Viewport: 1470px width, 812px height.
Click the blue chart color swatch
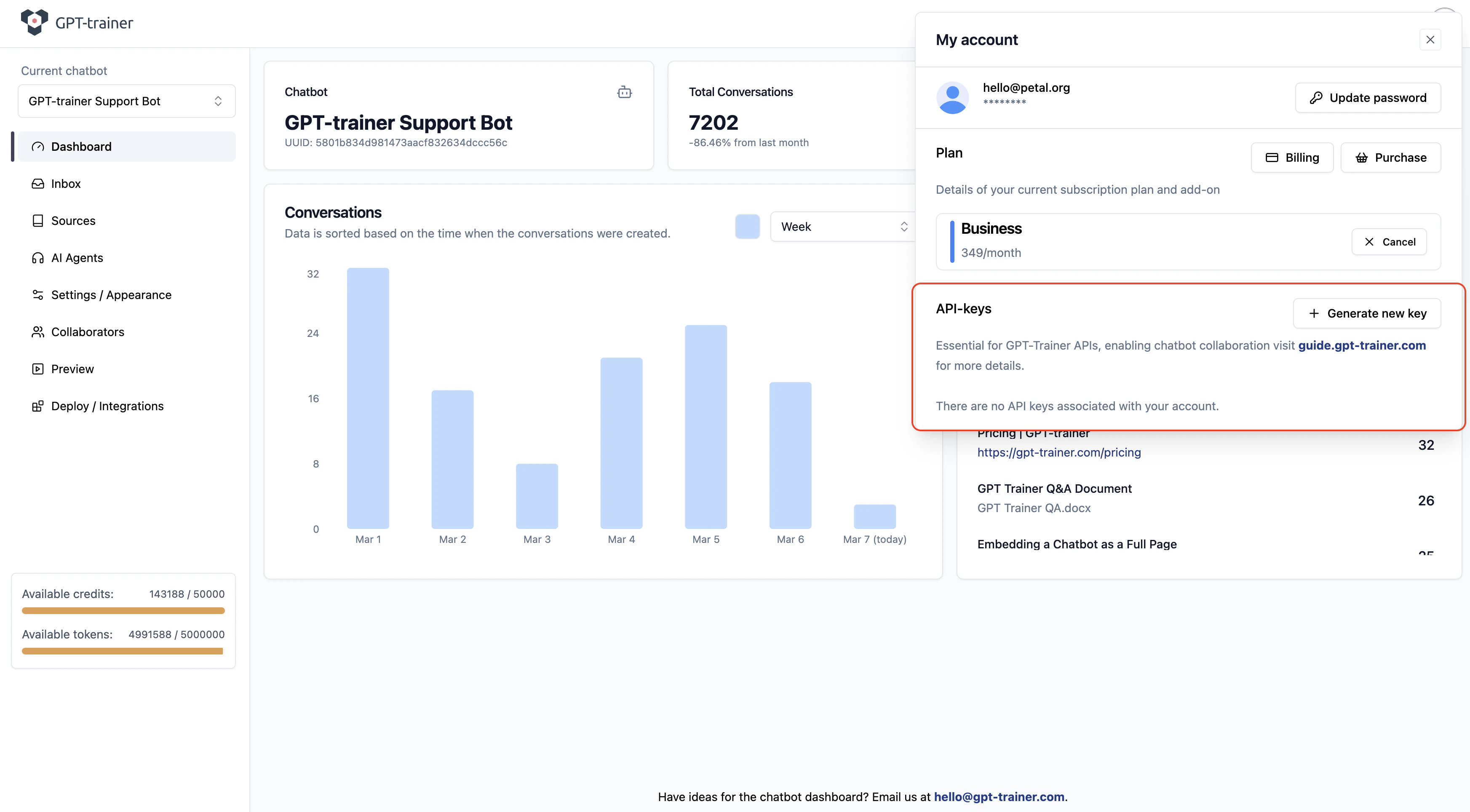[747, 227]
